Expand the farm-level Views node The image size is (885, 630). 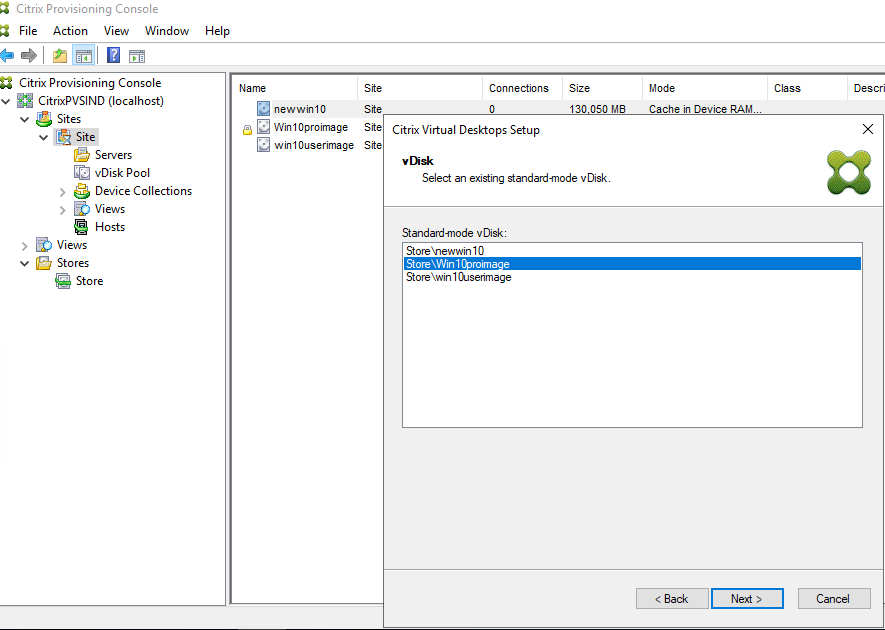click(x=25, y=246)
